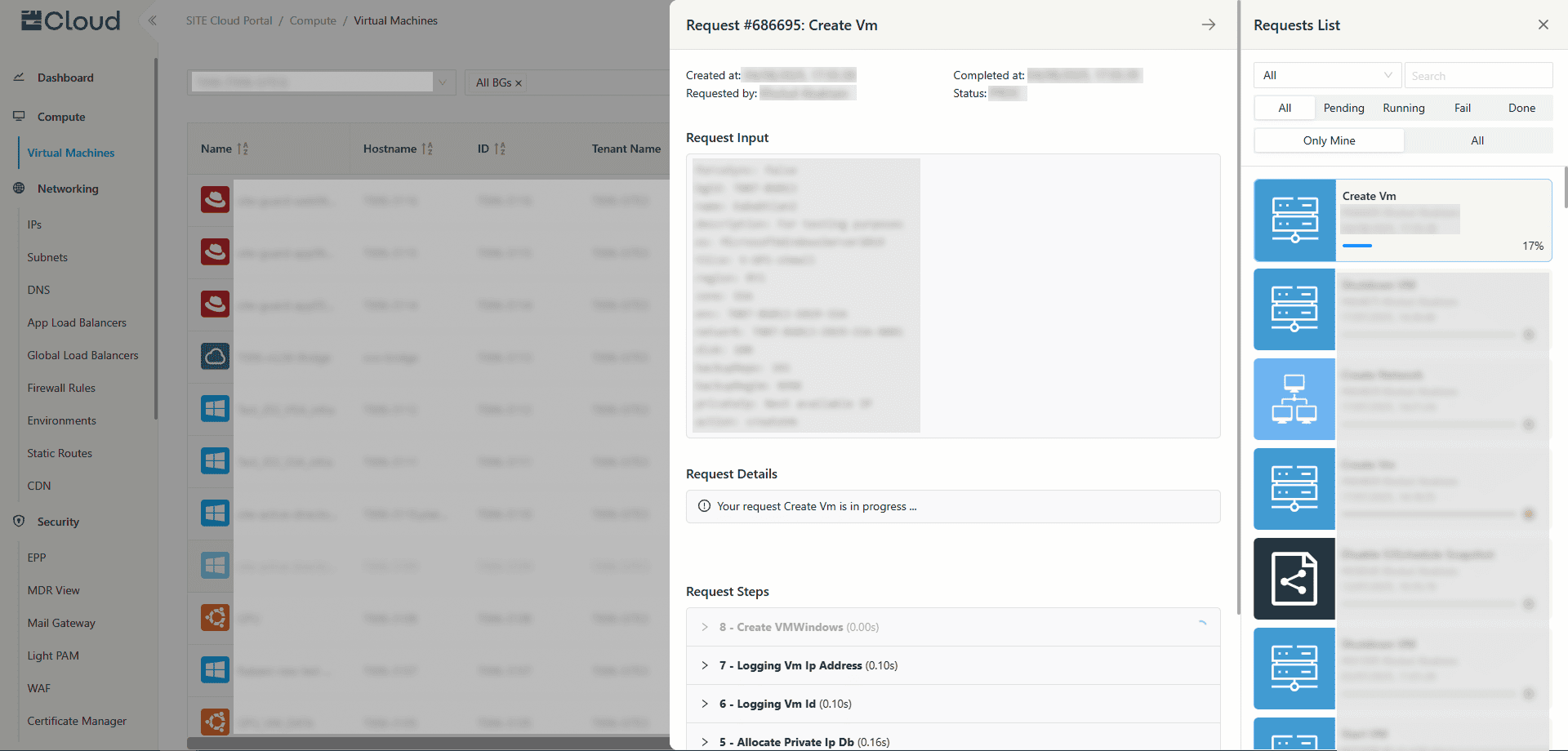The width and height of the screenshot is (1568, 751).
Task: Click the arrow icon in request header
Action: (1208, 25)
